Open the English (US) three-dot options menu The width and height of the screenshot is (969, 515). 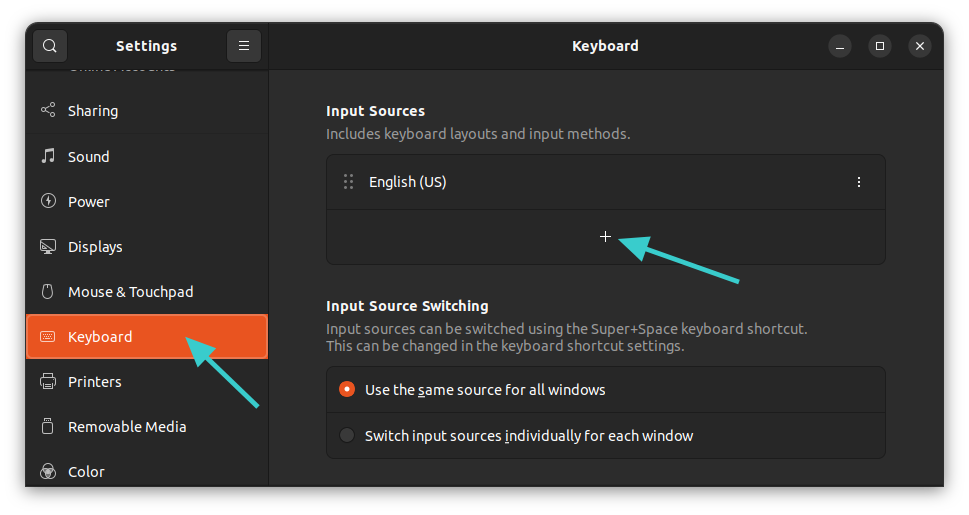pyautogui.click(x=859, y=182)
